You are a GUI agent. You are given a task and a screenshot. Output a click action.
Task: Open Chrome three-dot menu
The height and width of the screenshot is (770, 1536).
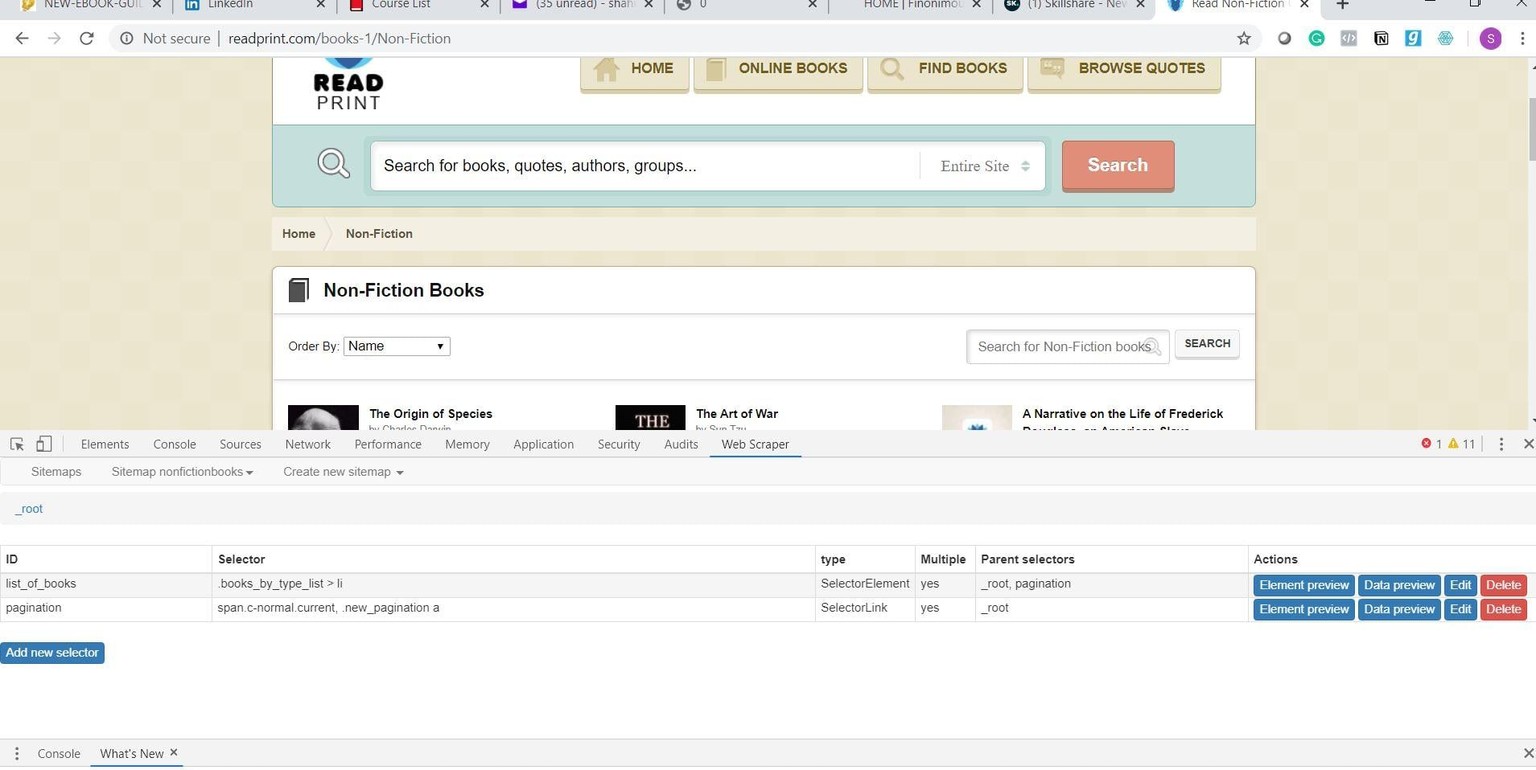1521,38
